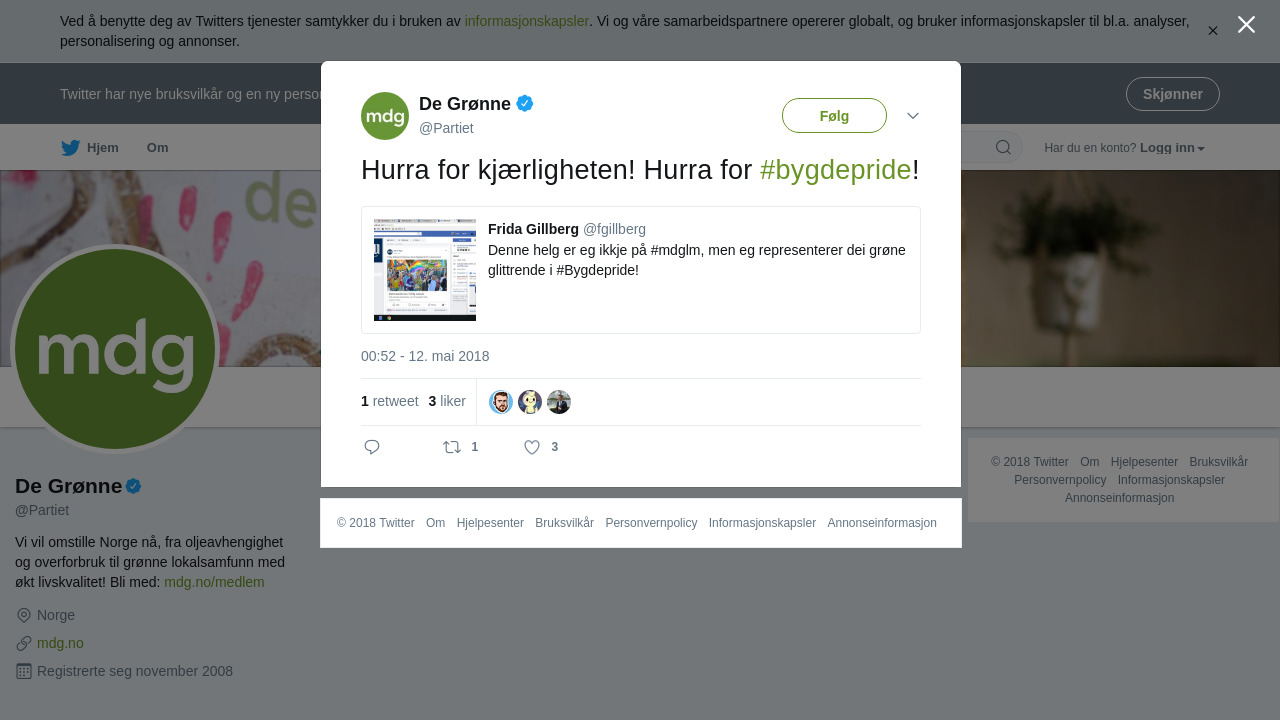The height and width of the screenshot is (720, 1280).
Task: Dismiss the cookie notice small X
Action: [x=1212, y=31]
